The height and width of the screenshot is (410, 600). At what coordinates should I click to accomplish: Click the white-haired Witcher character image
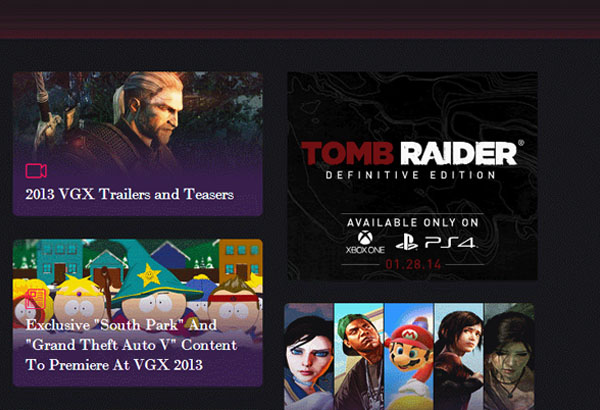pyautogui.click(x=147, y=121)
